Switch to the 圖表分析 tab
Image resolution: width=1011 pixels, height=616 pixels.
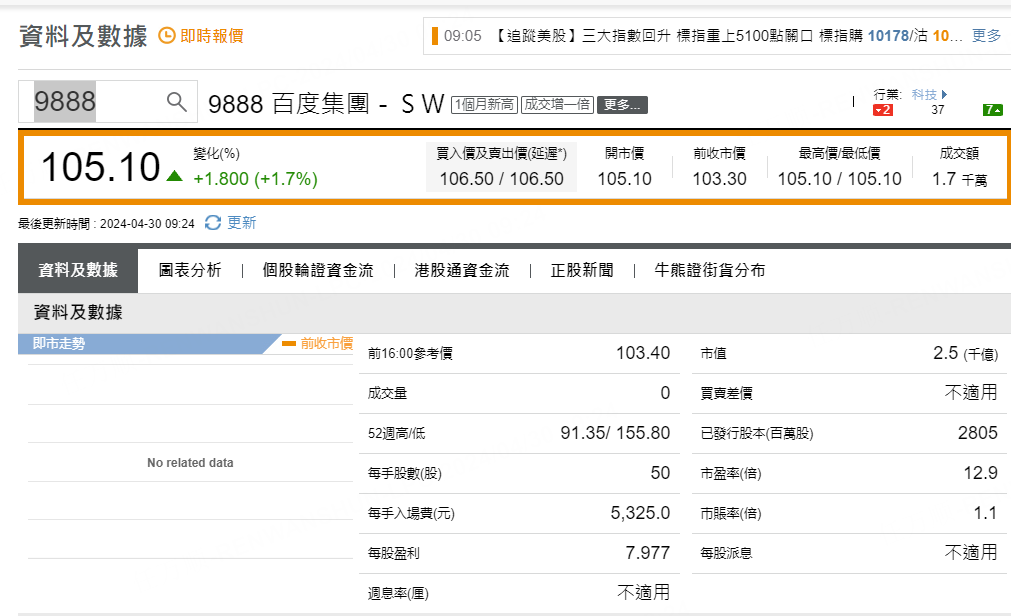(190, 270)
